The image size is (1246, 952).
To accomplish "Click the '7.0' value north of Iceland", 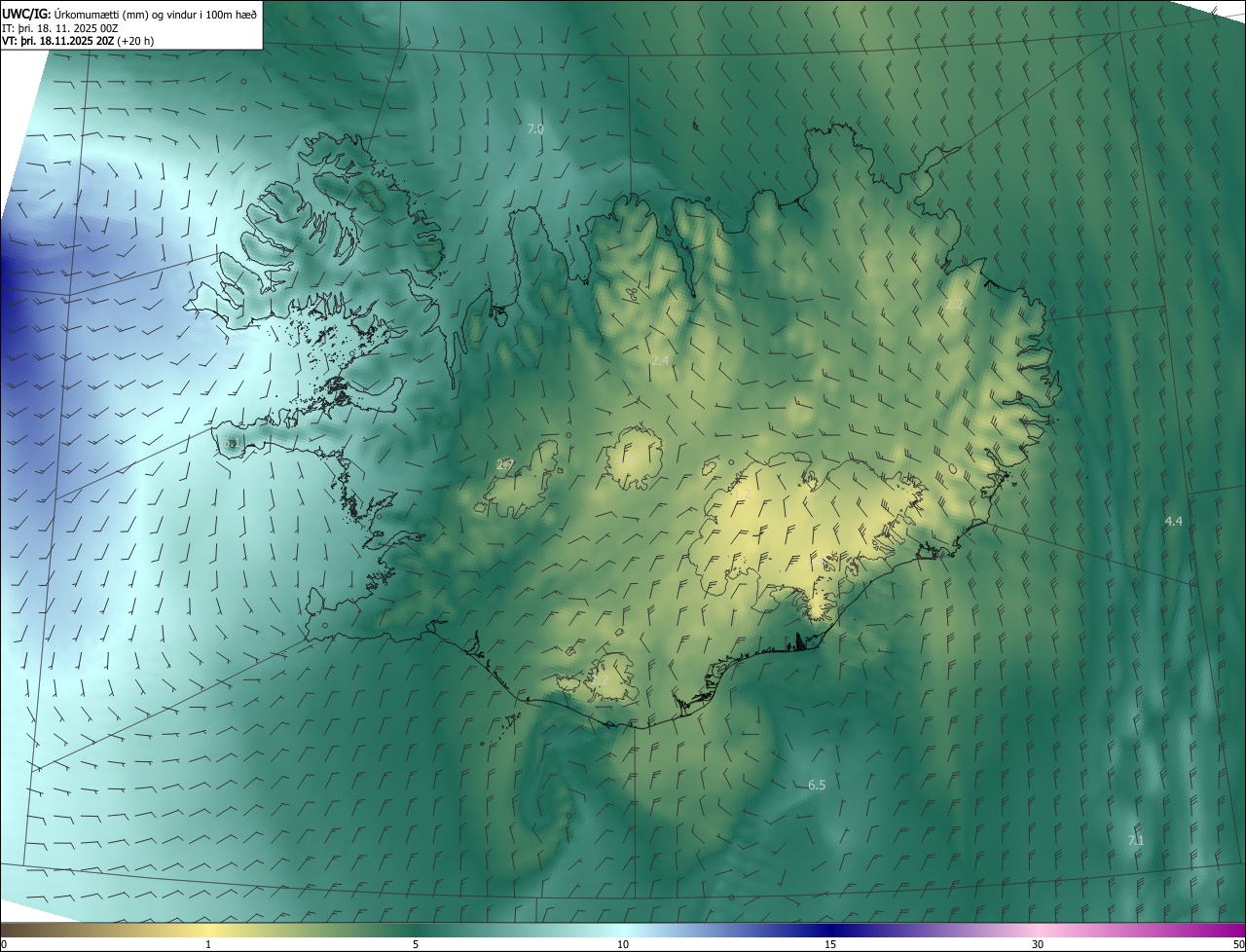I will point(535,128).
